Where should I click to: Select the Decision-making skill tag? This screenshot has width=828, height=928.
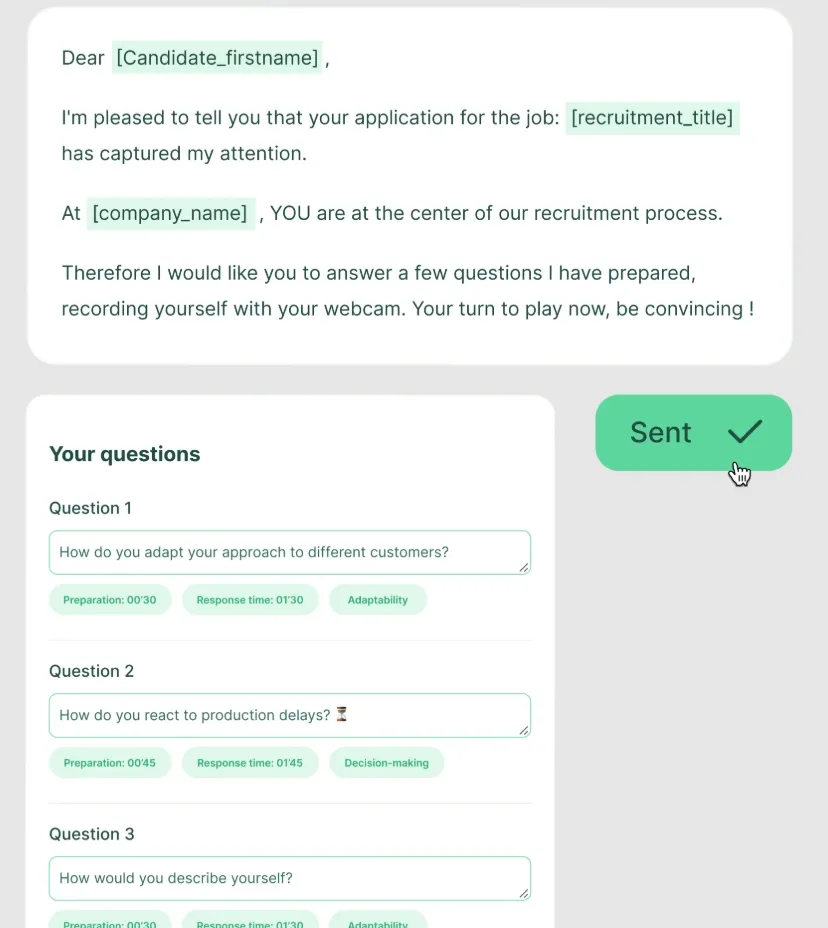coord(386,763)
